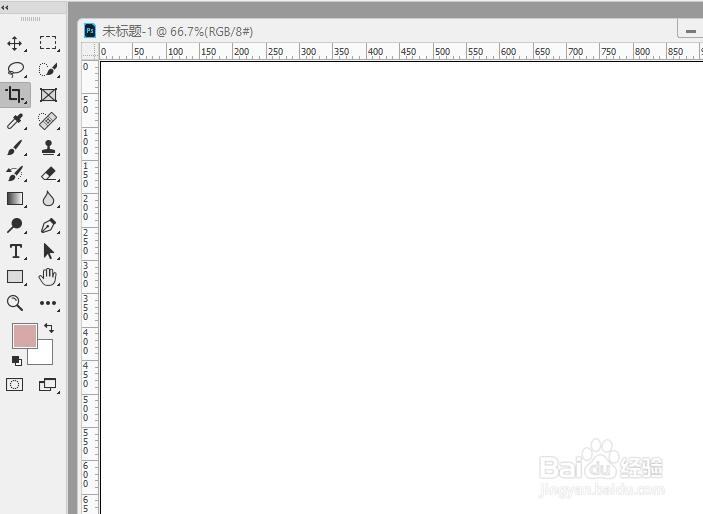This screenshot has width=703, height=514.
Task: Toggle Quick Mask mode
Action: pyautogui.click(x=14, y=384)
